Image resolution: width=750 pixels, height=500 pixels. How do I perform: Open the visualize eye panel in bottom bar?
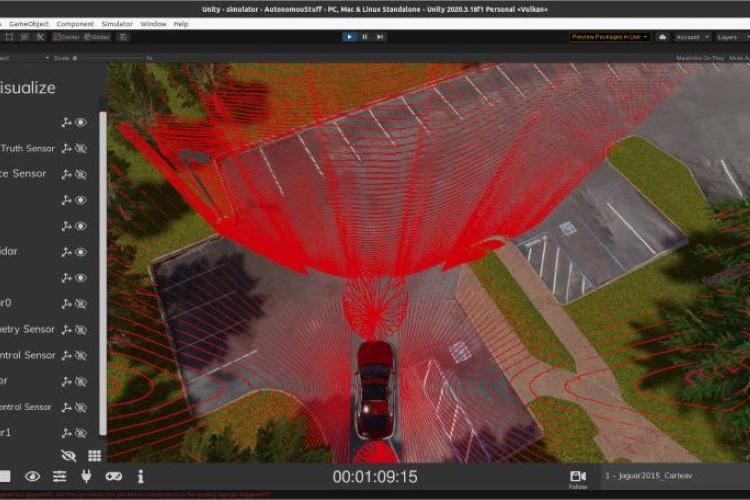click(x=32, y=477)
